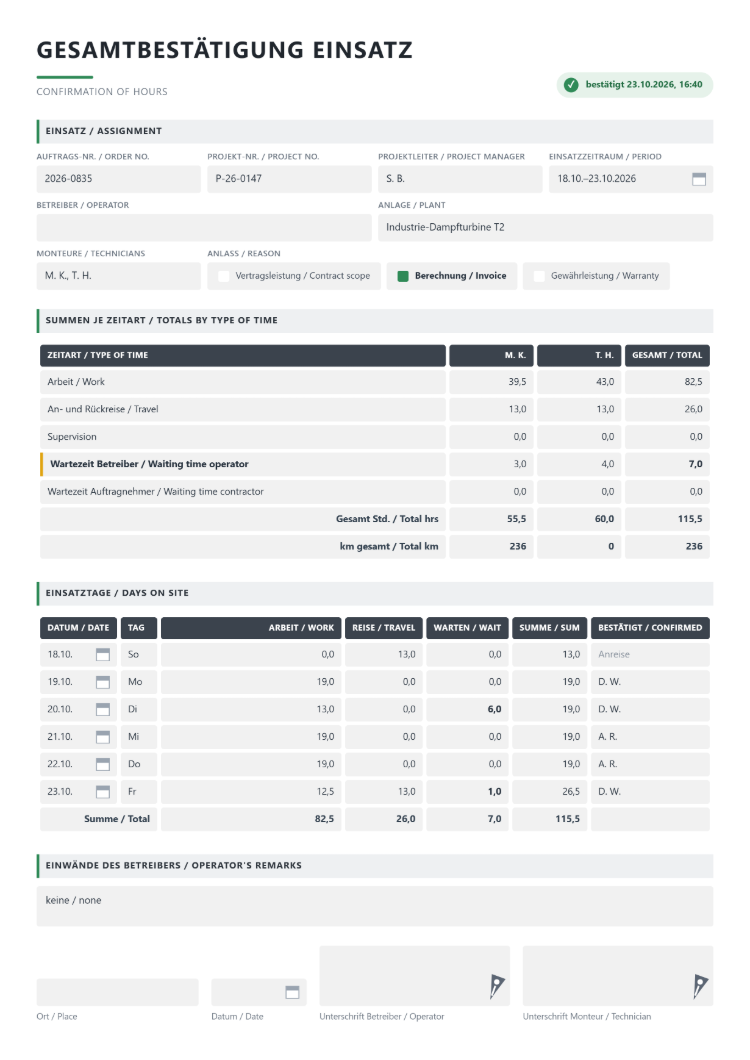Click the Summe / Sum column header
This screenshot has height=1060, width=750.
coord(549,628)
